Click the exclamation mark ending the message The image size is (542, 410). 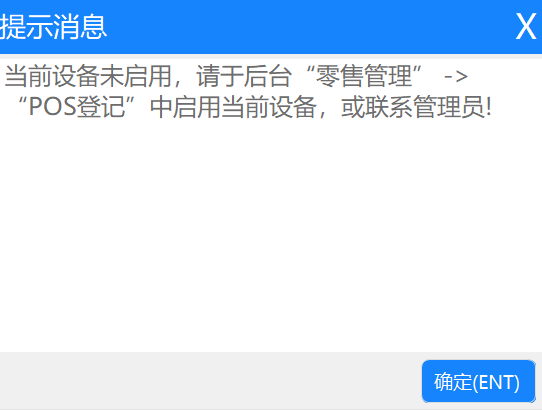(x=488, y=107)
